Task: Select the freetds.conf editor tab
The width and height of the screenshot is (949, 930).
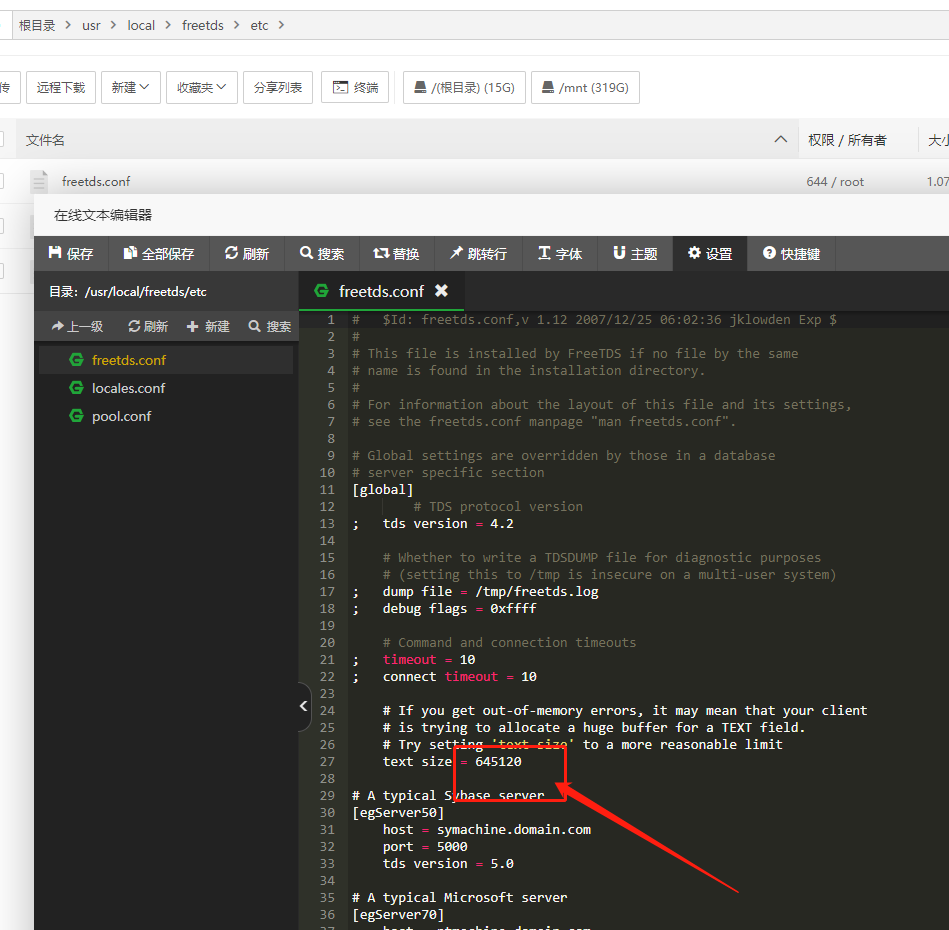Action: [381, 291]
